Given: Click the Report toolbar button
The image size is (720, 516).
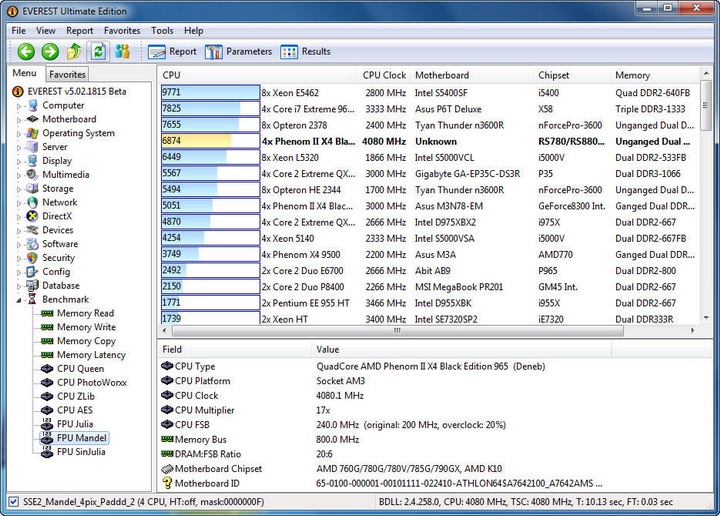Looking at the screenshot, I should [x=172, y=52].
